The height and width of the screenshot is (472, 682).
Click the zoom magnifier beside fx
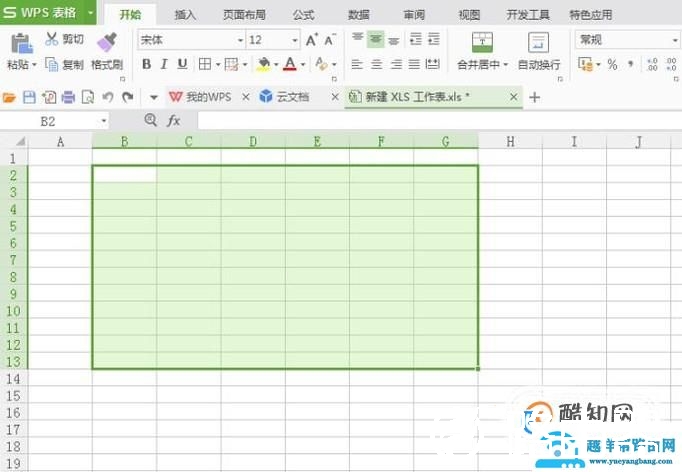[150, 120]
